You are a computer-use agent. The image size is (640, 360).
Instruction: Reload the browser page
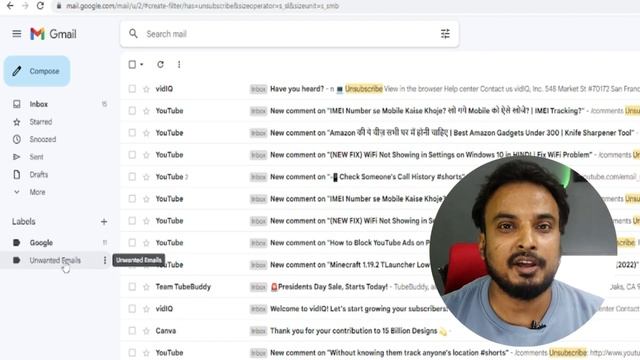click(x=40, y=6)
